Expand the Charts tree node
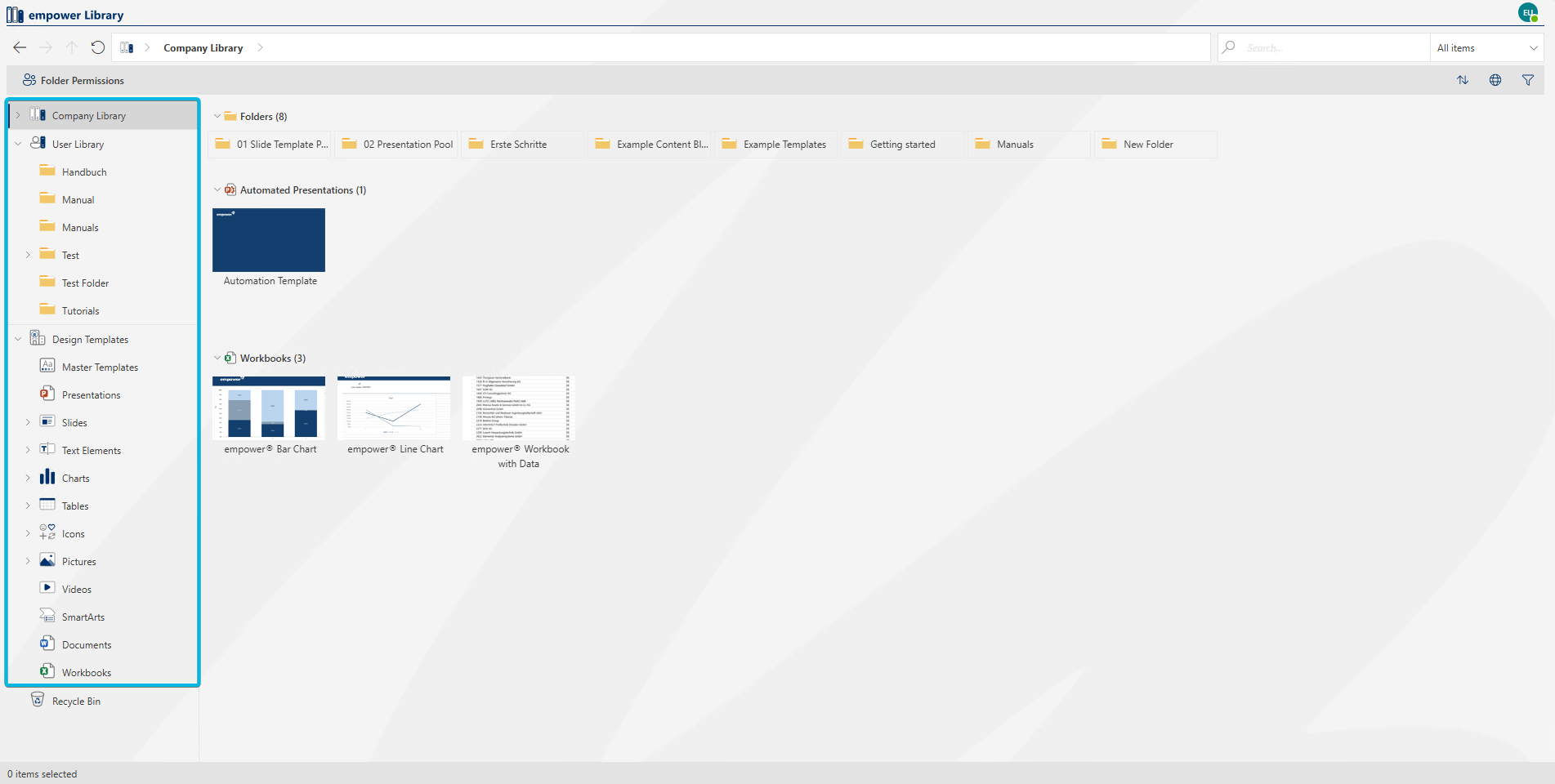Screen dimensions: 1555x784 pos(28,478)
